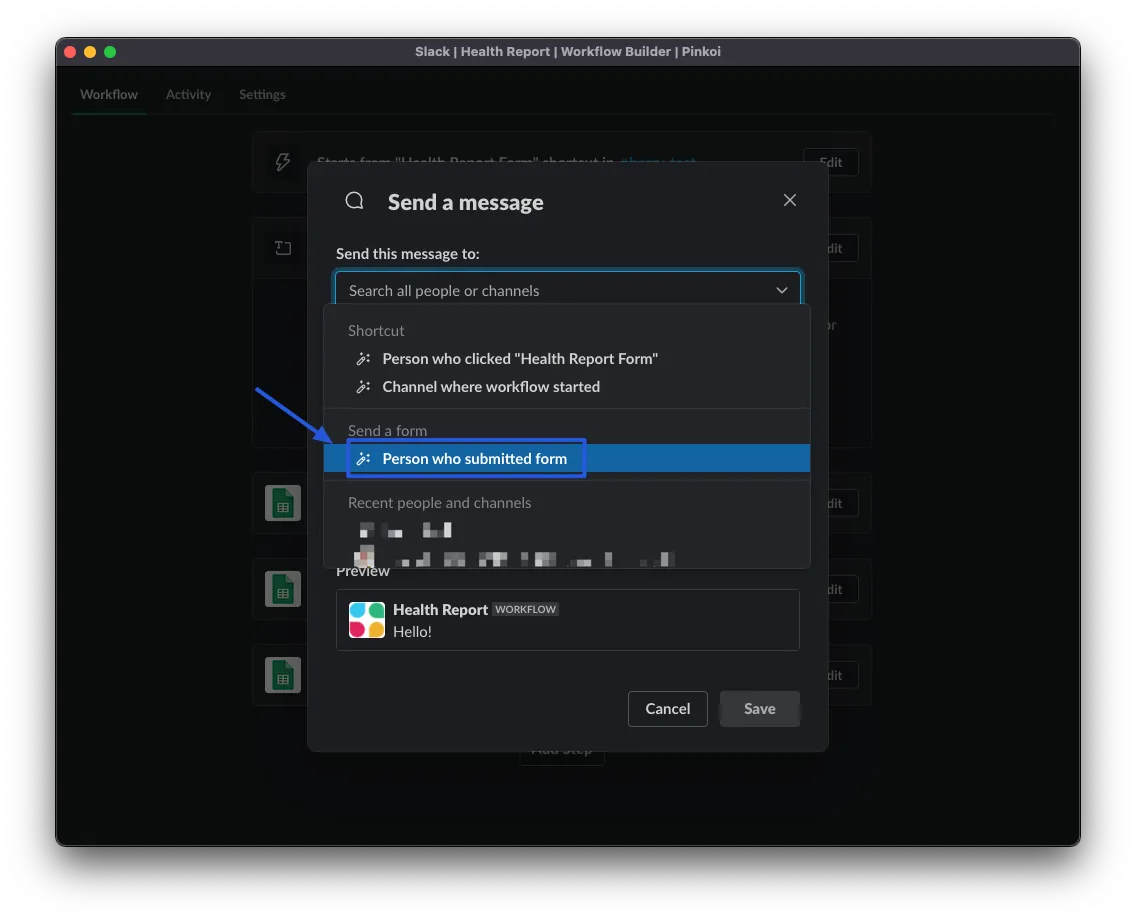Image resolution: width=1136 pixels, height=920 pixels.
Task: Pick Person who submitted form option
Action: pos(474,459)
